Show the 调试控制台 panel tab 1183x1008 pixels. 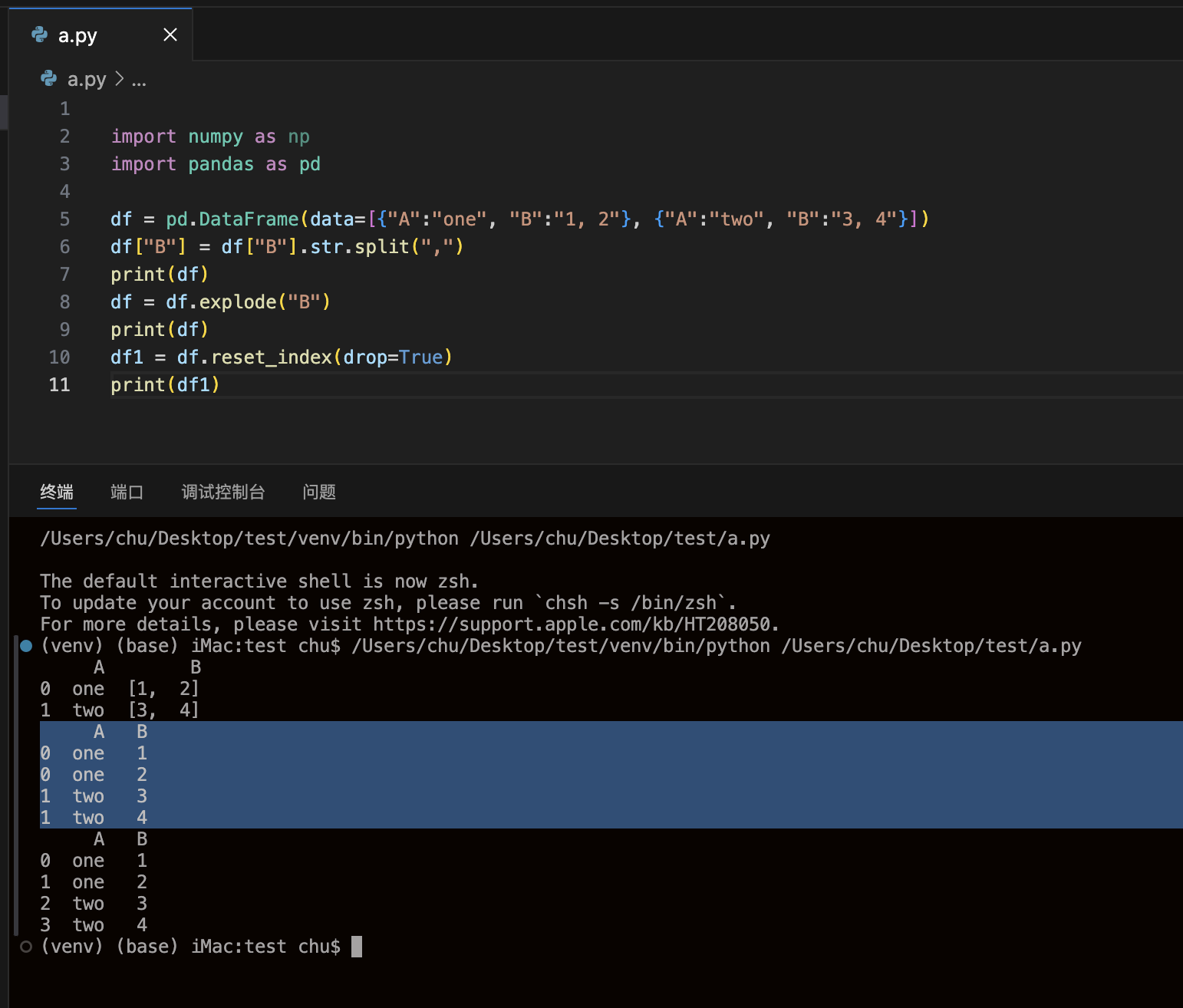point(223,492)
